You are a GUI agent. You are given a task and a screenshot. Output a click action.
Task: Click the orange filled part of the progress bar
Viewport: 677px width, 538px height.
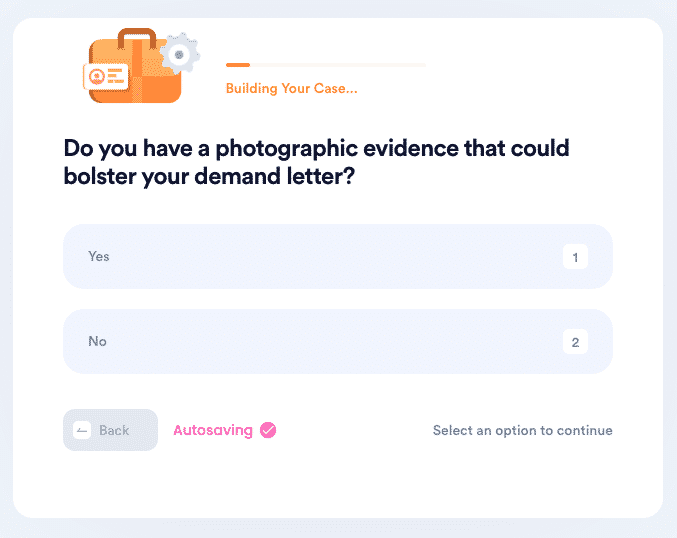[238, 65]
